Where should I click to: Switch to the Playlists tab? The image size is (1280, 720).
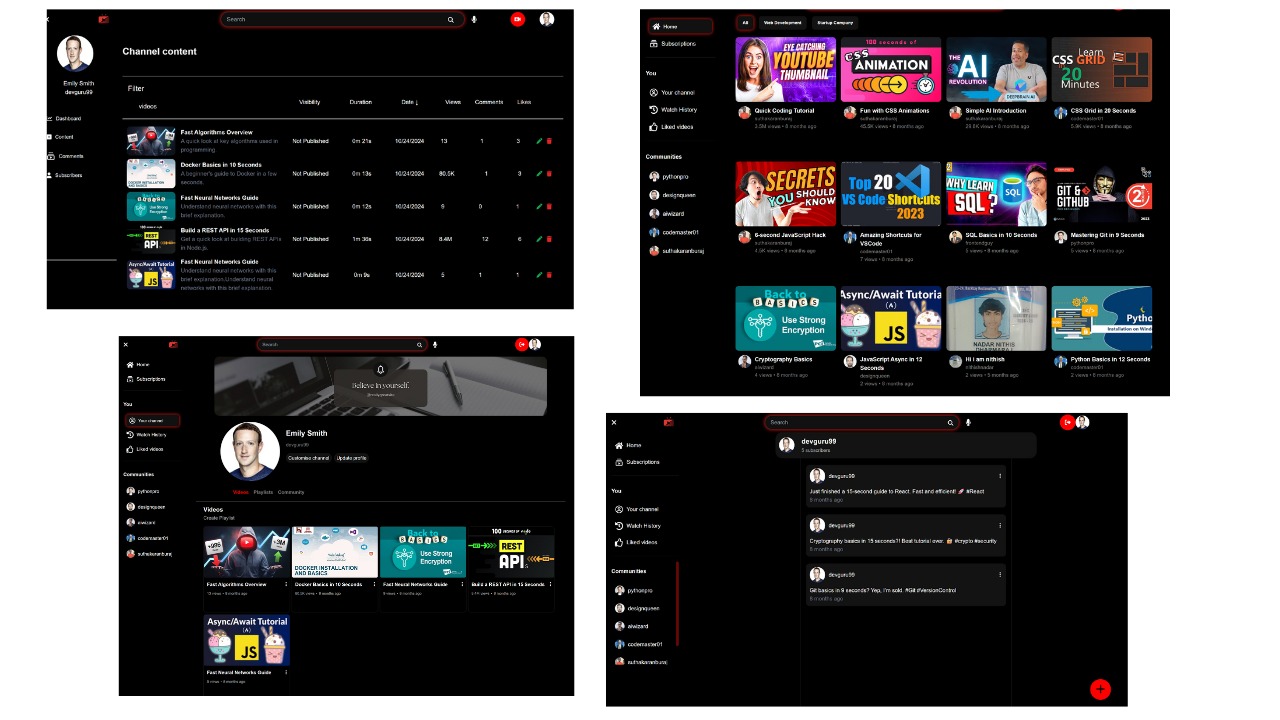(x=265, y=492)
